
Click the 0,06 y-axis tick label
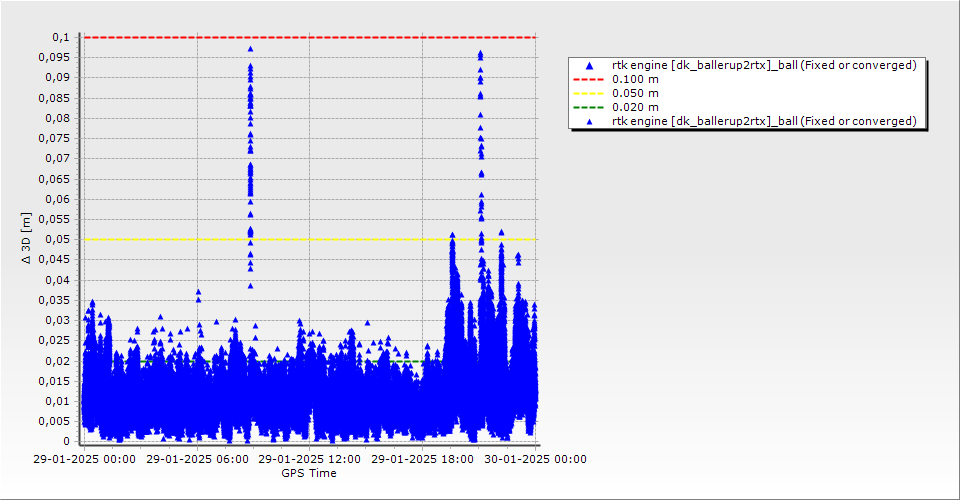(x=57, y=200)
